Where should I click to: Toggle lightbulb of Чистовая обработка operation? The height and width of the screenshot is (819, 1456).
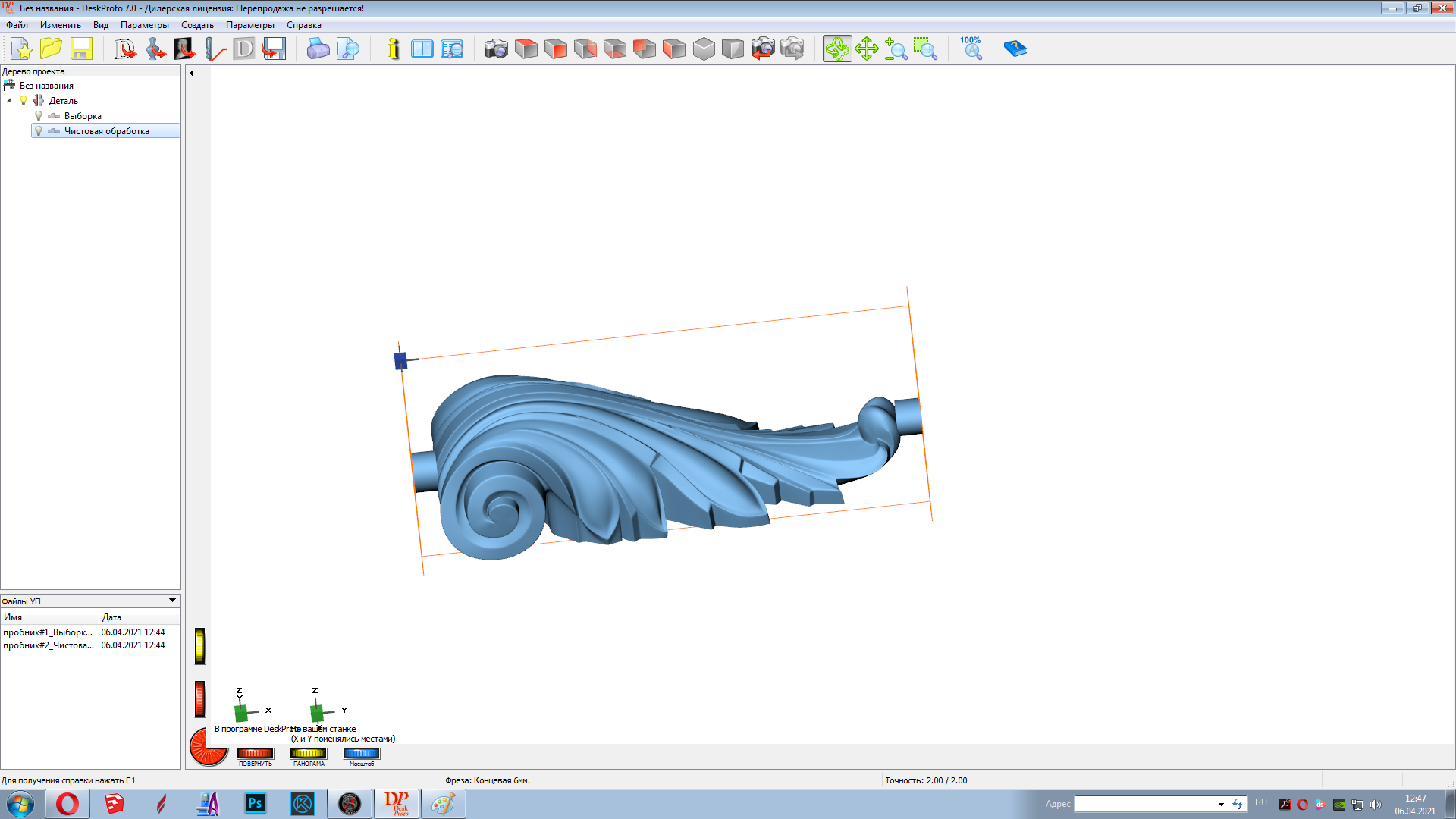[39, 131]
